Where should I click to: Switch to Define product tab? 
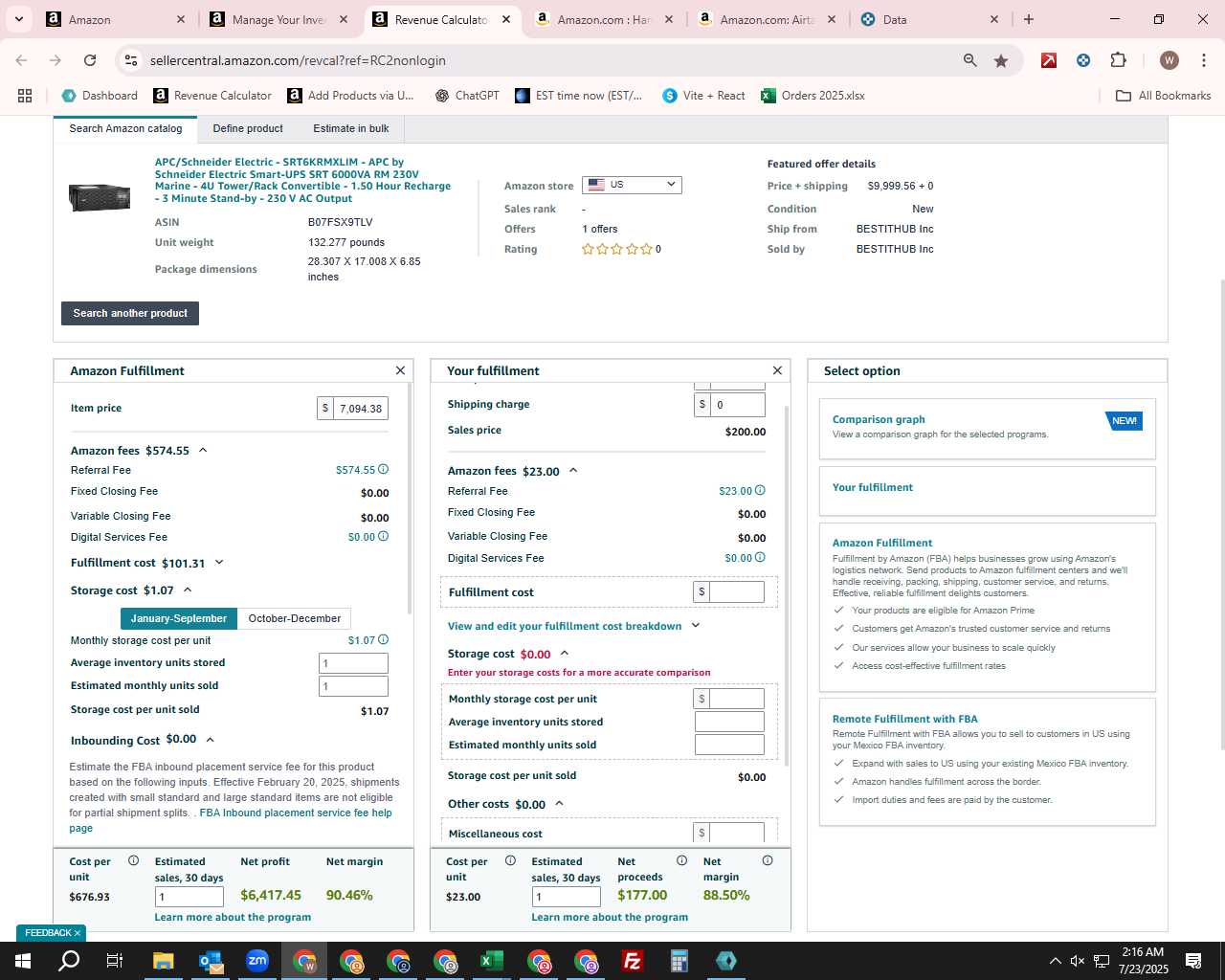point(248,128)
